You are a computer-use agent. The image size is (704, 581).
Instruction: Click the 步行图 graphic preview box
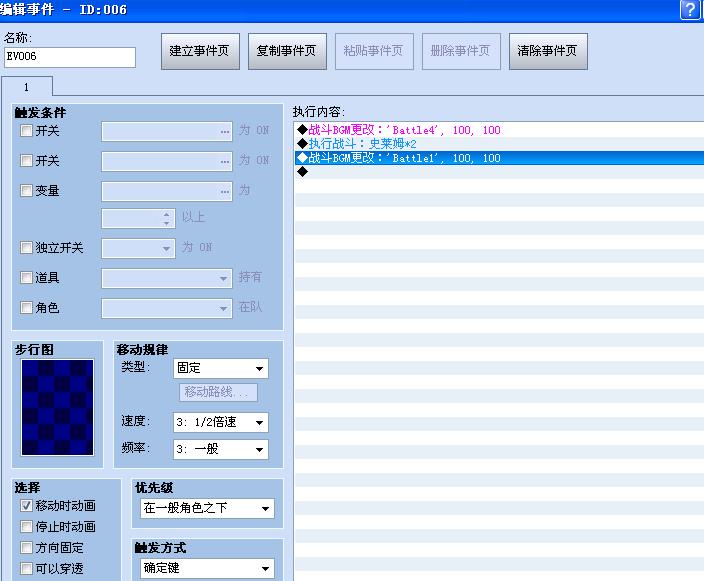(x=57, y=407)
